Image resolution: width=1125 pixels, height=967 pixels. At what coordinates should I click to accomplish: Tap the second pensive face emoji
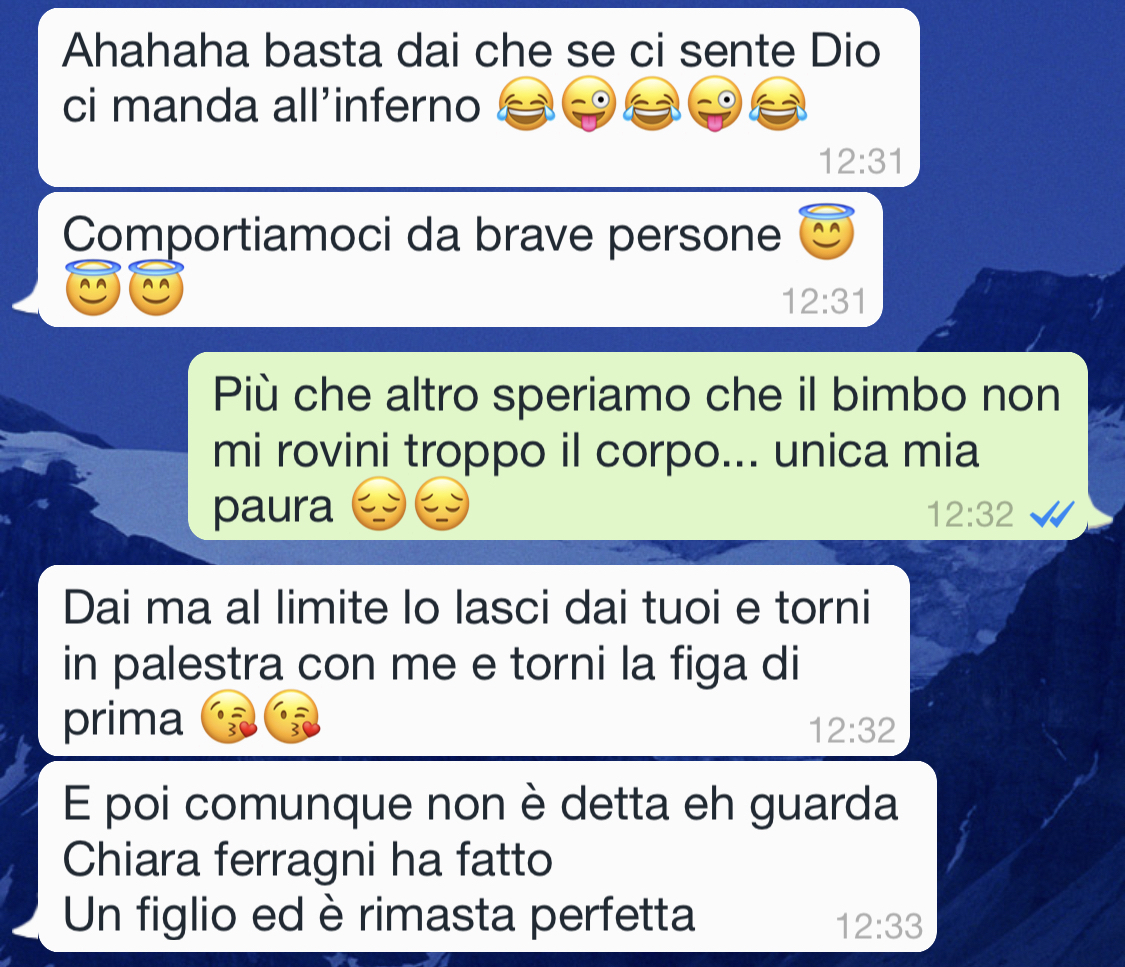tap(442, 504)
